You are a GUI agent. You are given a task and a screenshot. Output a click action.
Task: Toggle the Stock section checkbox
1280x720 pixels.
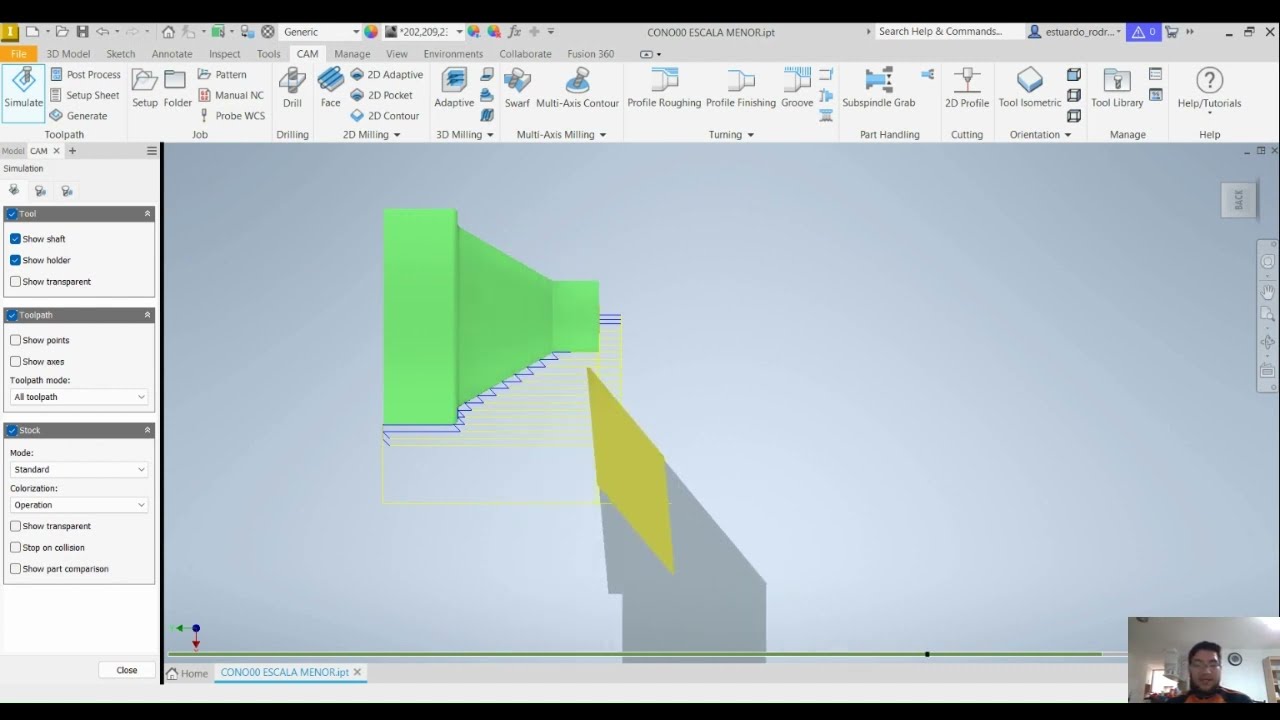pos(12,430)
